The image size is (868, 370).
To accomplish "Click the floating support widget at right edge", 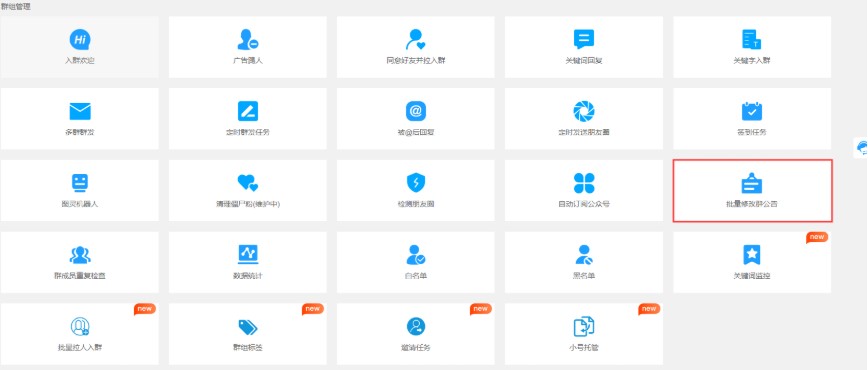I will tap(861, 147).
